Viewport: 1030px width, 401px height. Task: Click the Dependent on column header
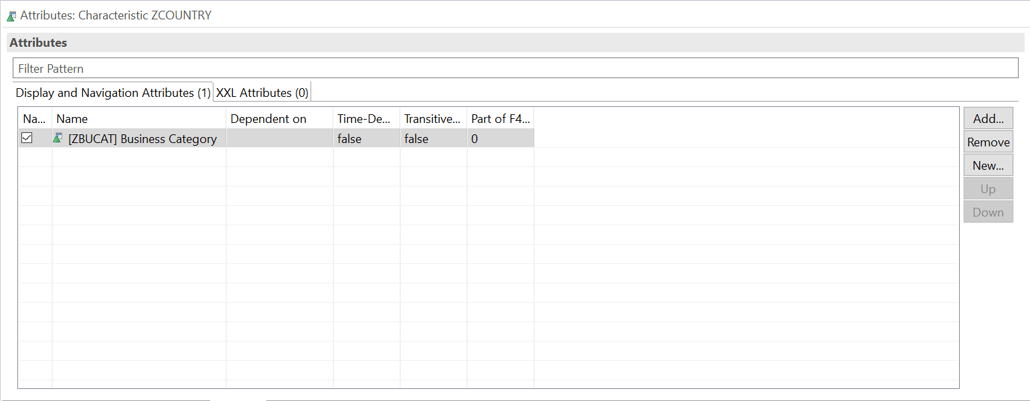tap(280, 119)
